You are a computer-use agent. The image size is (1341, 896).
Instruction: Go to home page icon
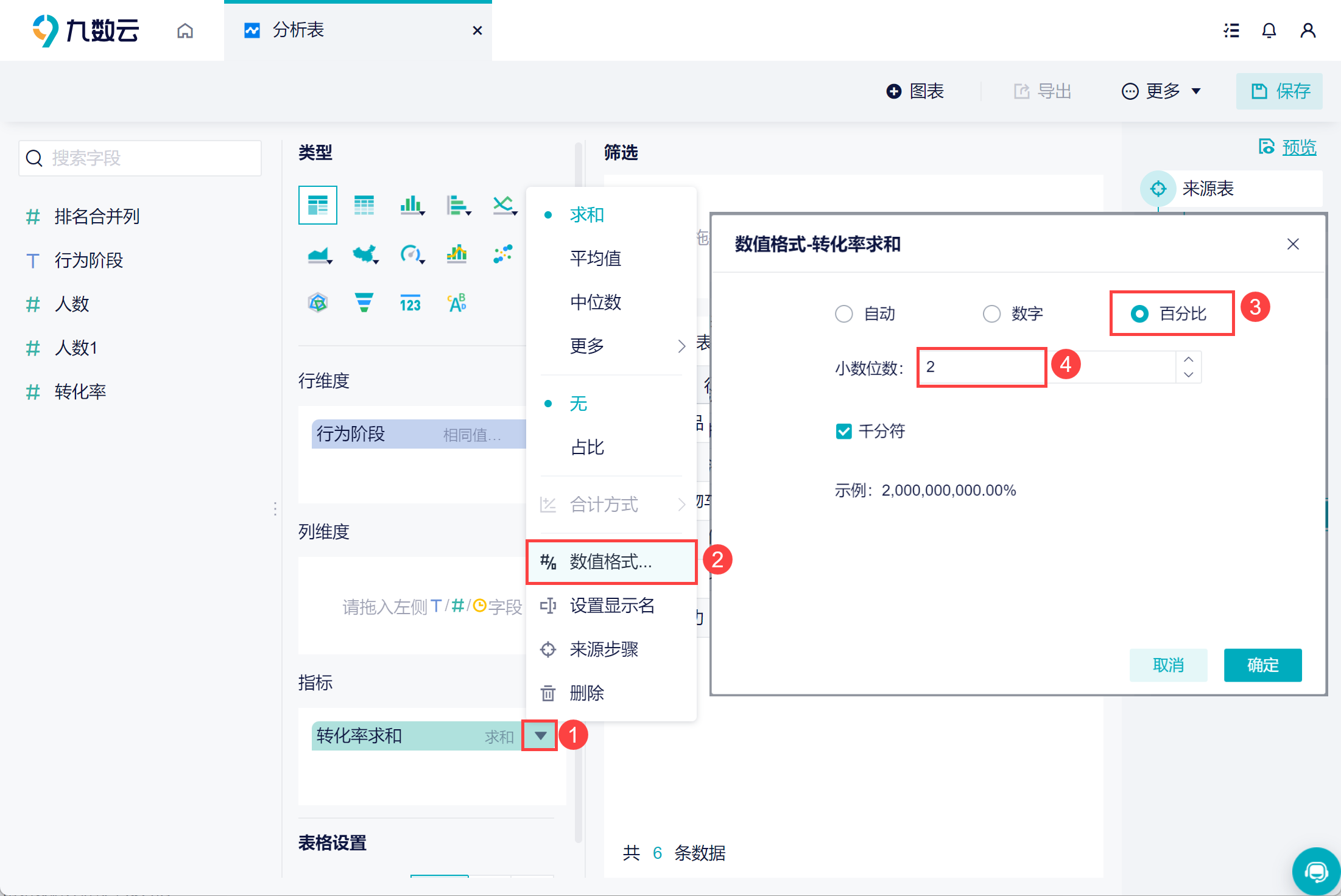185,30
